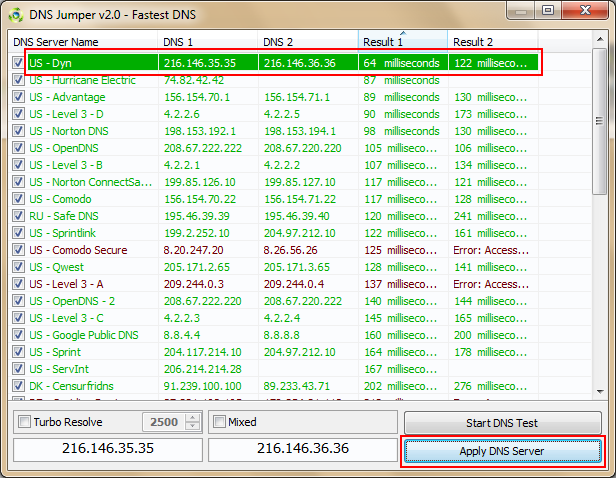Image resolution: width=616 pixels, height=478 pixels.
Task: Enable the Mixed checkbox
Action: (219, 422)
